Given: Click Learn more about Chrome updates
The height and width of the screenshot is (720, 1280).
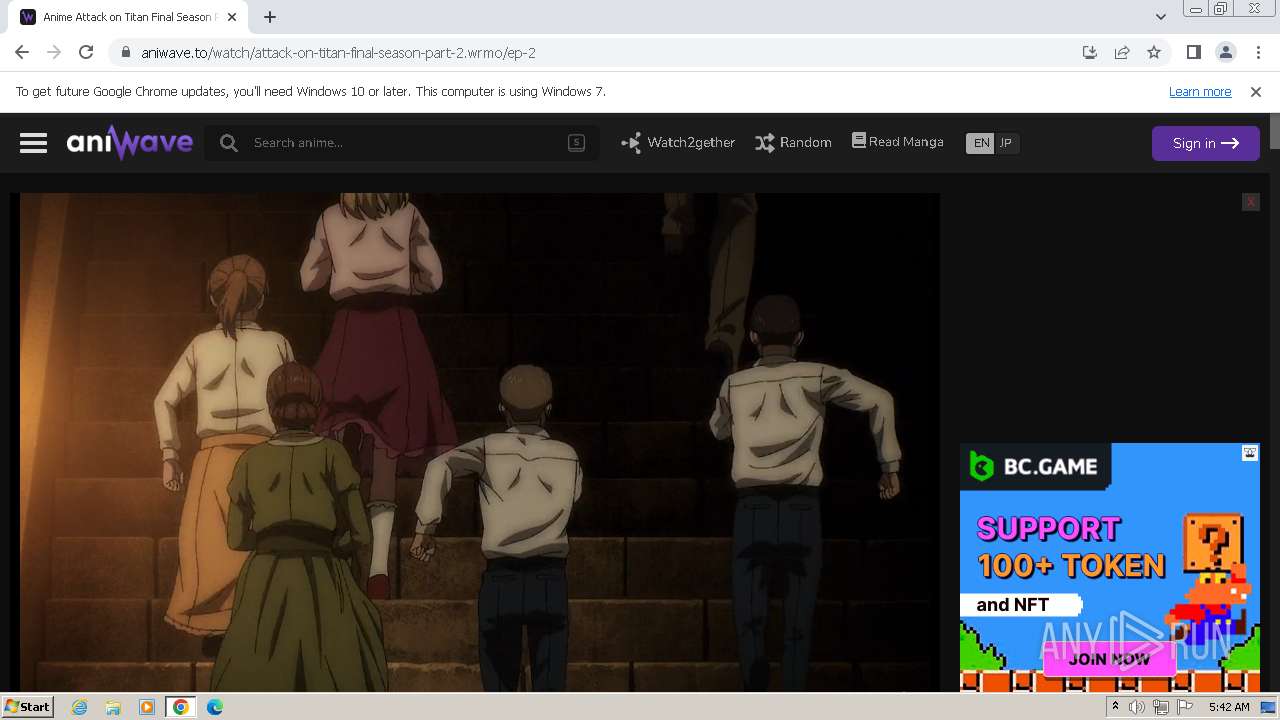Looking at the screenshot, I should click(1200, 91).
